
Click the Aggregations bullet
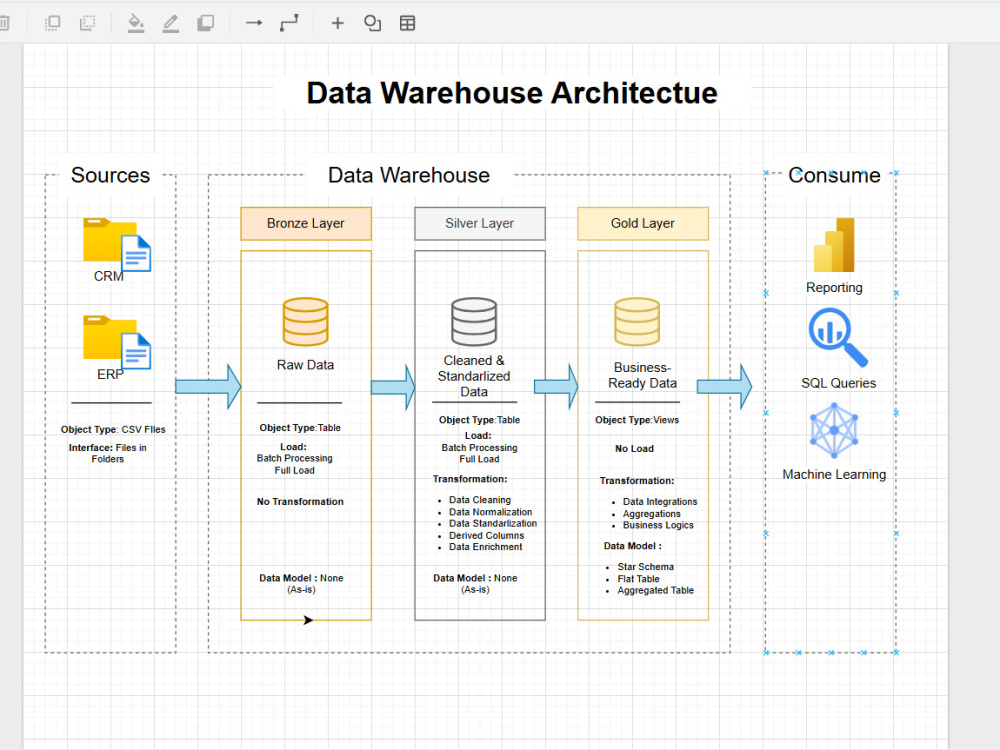click(652, 514)
